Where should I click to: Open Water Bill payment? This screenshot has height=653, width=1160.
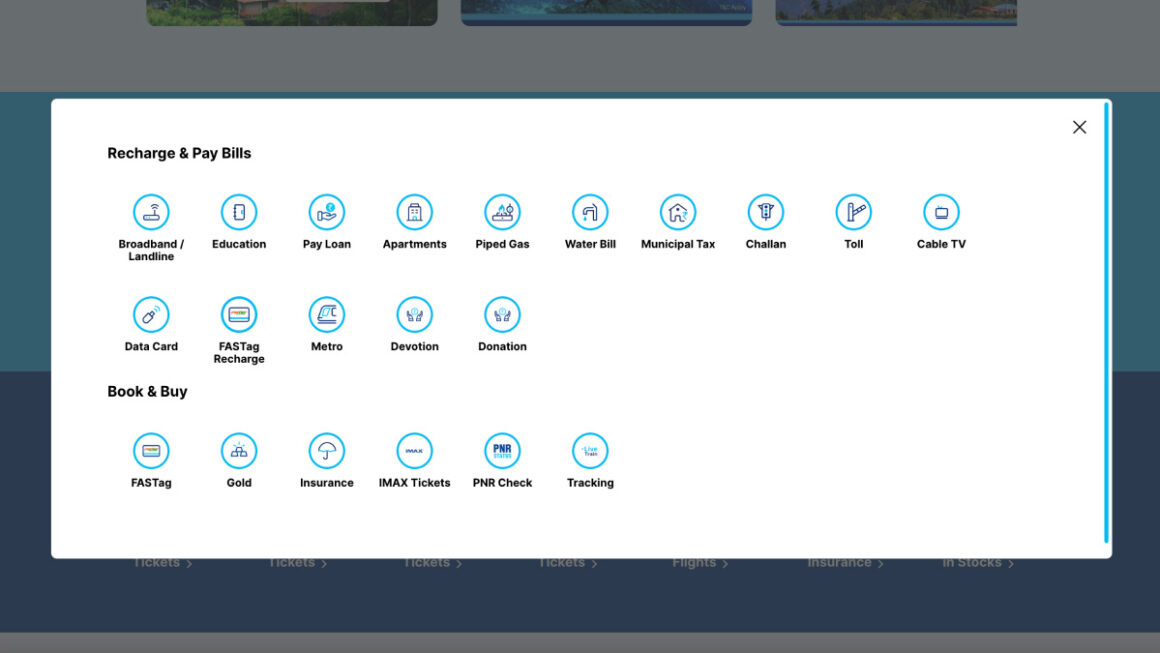click(590, 213)
